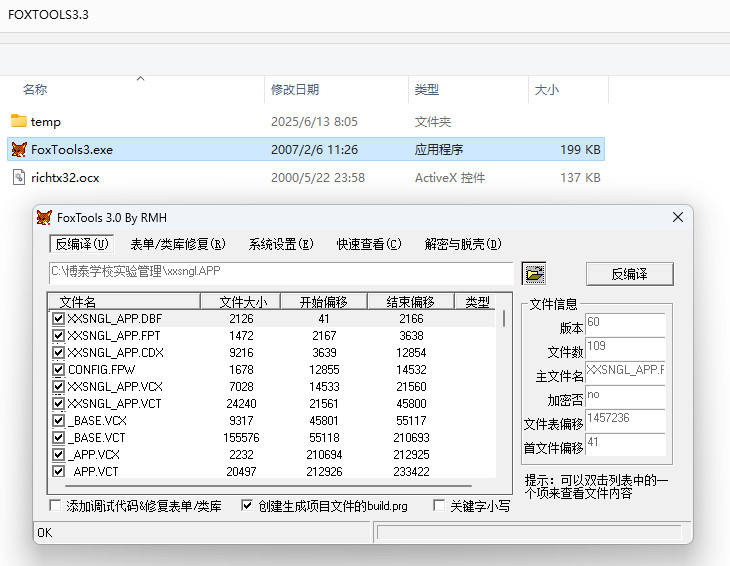Screen dimensions: 730x566
Task: Sort explorer files by 修改日期 column
Action: click(x=295, y=90)
